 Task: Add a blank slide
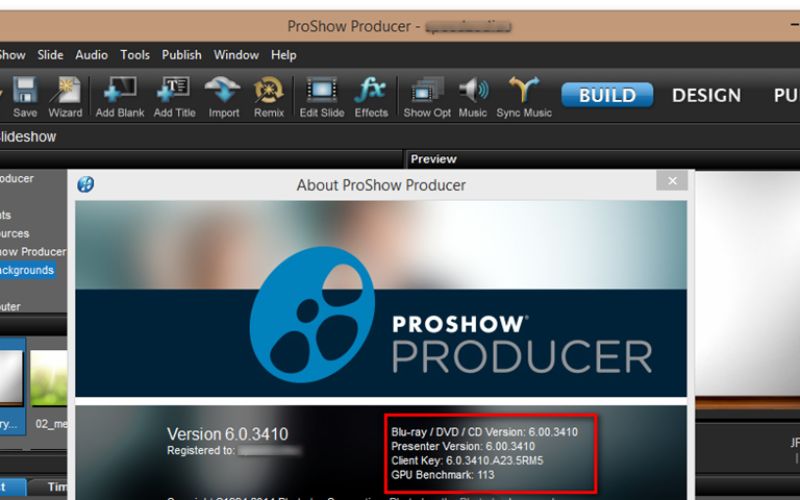click(120, 97)
